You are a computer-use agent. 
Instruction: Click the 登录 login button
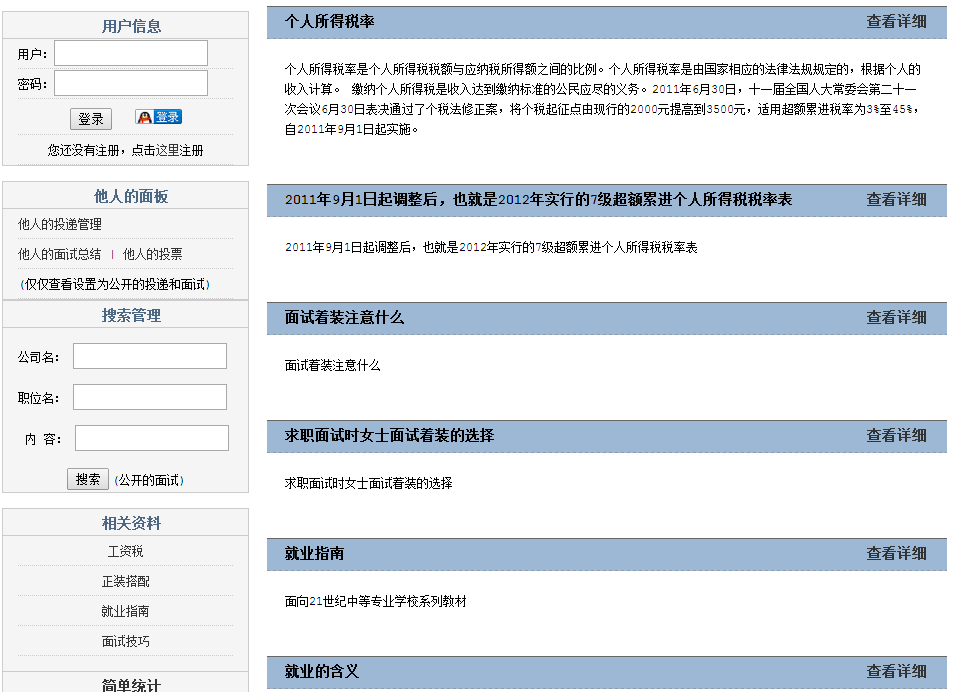pos(91,119)
